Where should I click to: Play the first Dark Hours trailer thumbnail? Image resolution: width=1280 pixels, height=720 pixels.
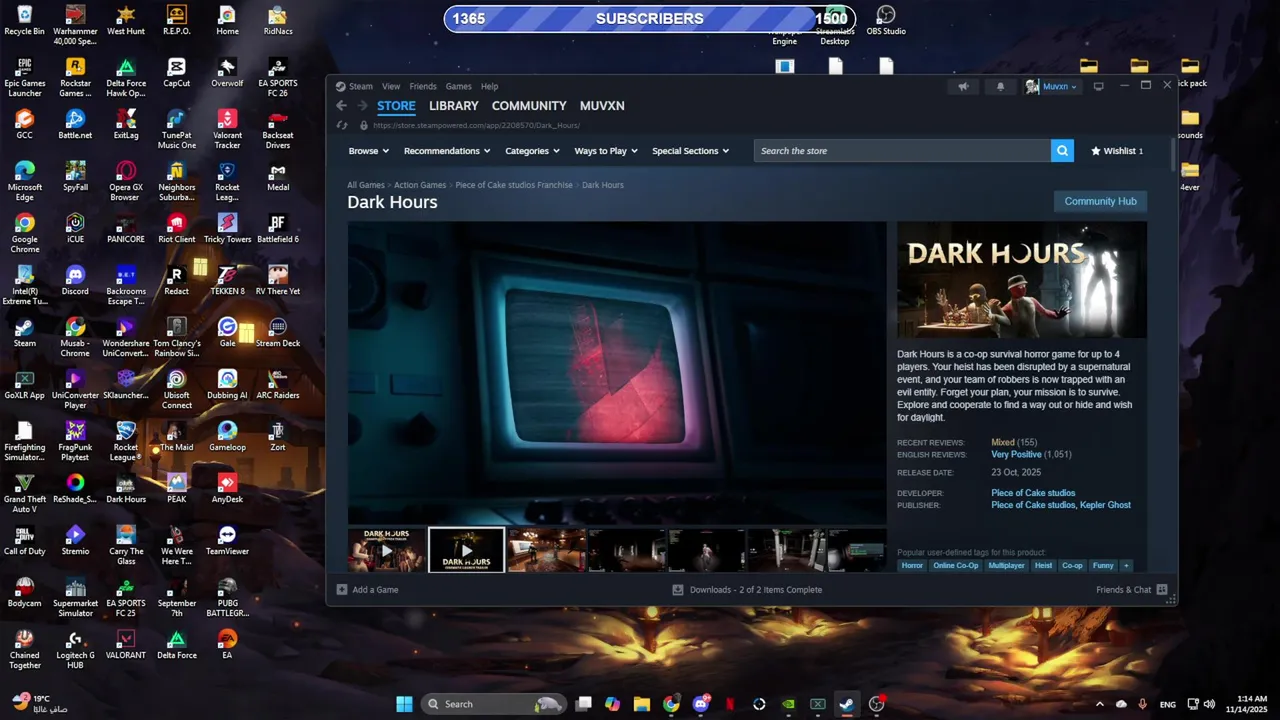386,550
